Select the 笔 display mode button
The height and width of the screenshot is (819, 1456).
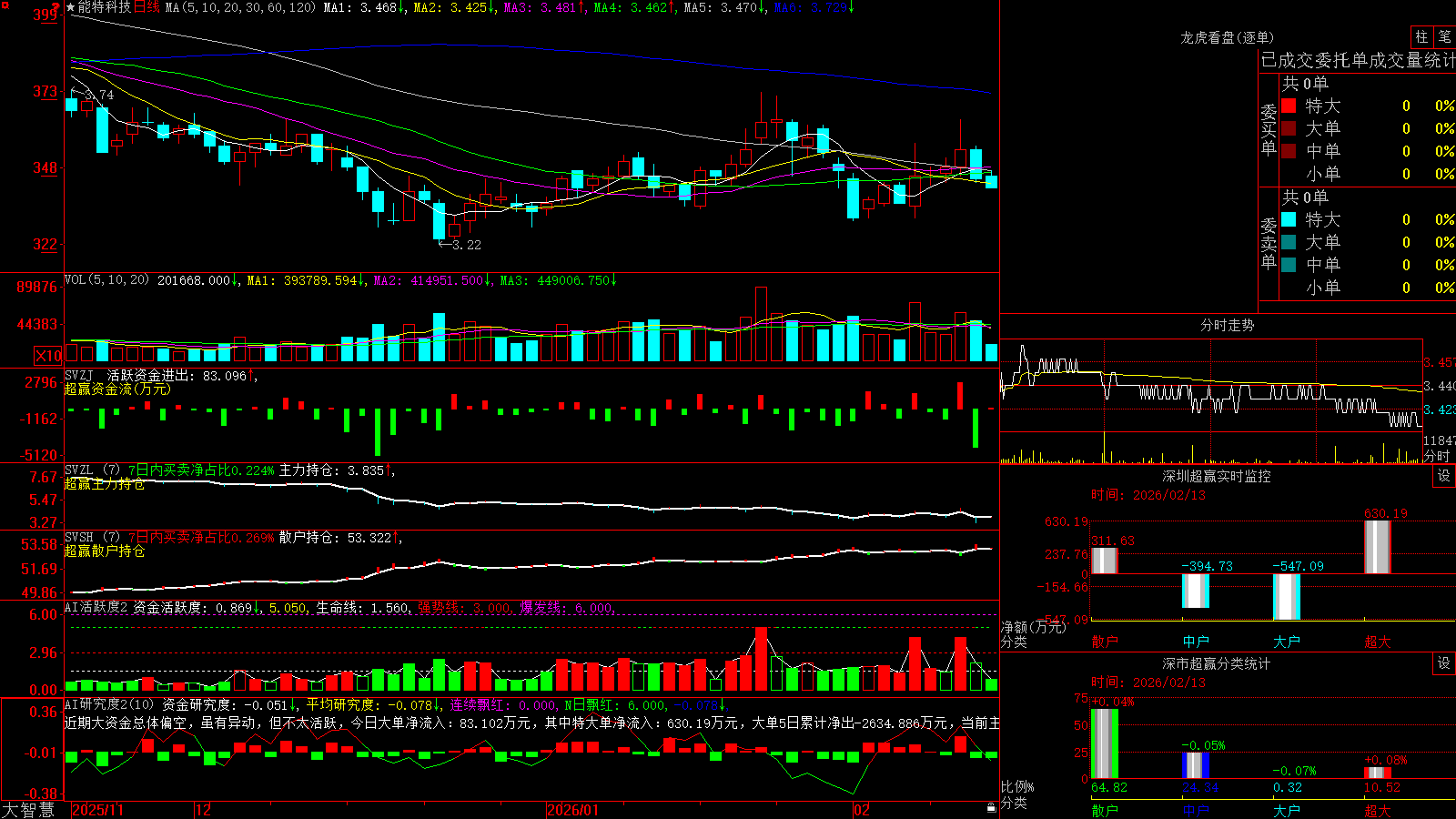pos(1444,36)
